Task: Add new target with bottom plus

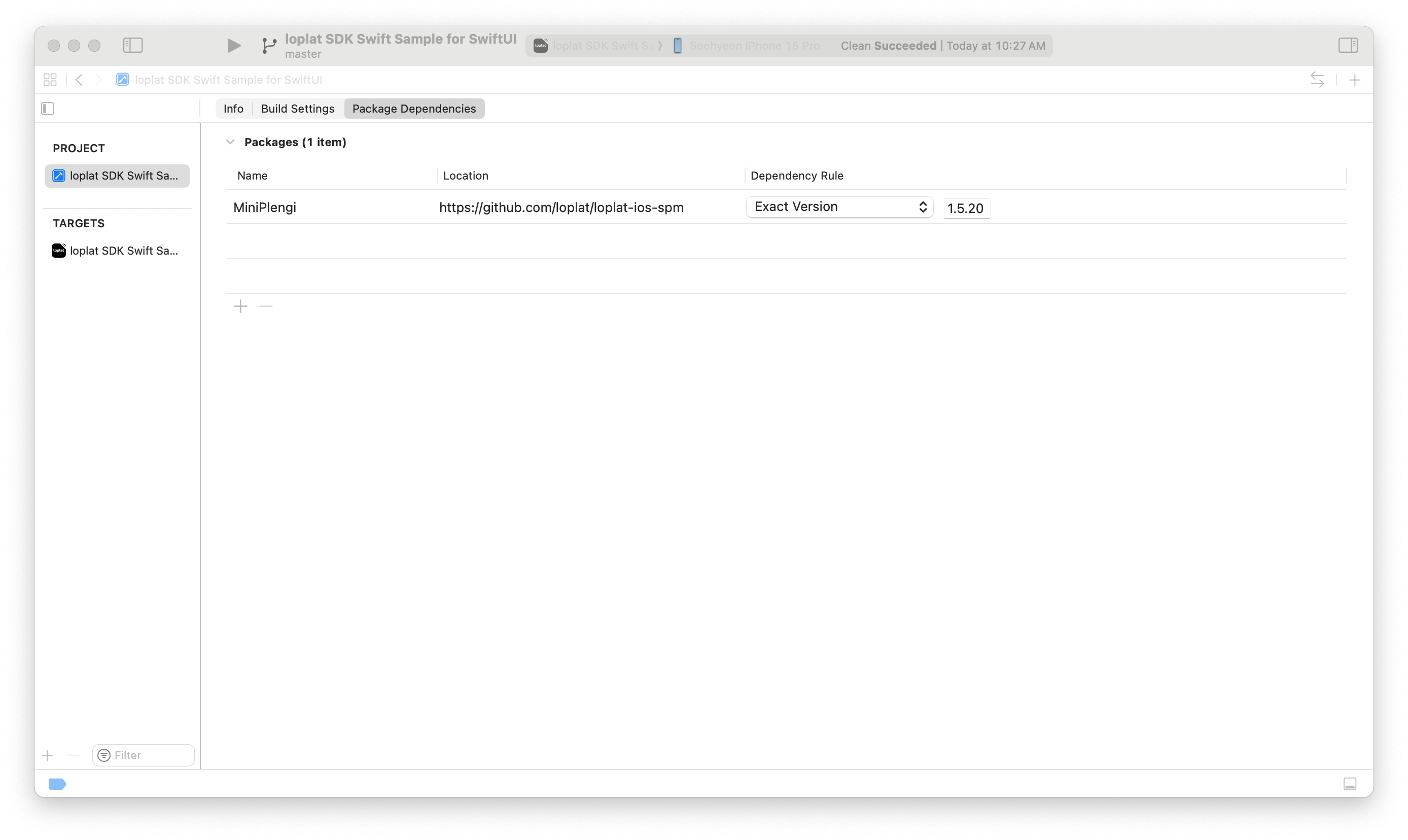Action: (x=48, y=756)
